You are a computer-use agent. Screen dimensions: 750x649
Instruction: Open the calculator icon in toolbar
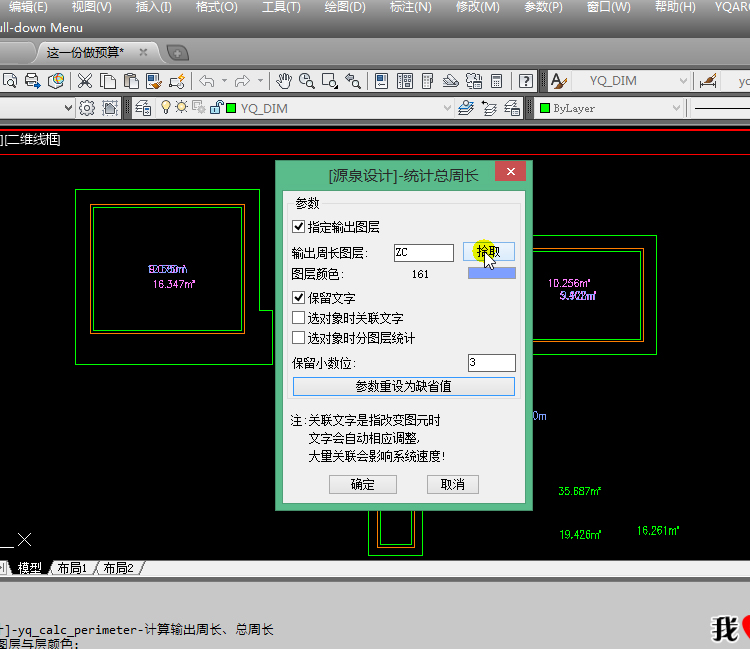(x=497, y=81)
